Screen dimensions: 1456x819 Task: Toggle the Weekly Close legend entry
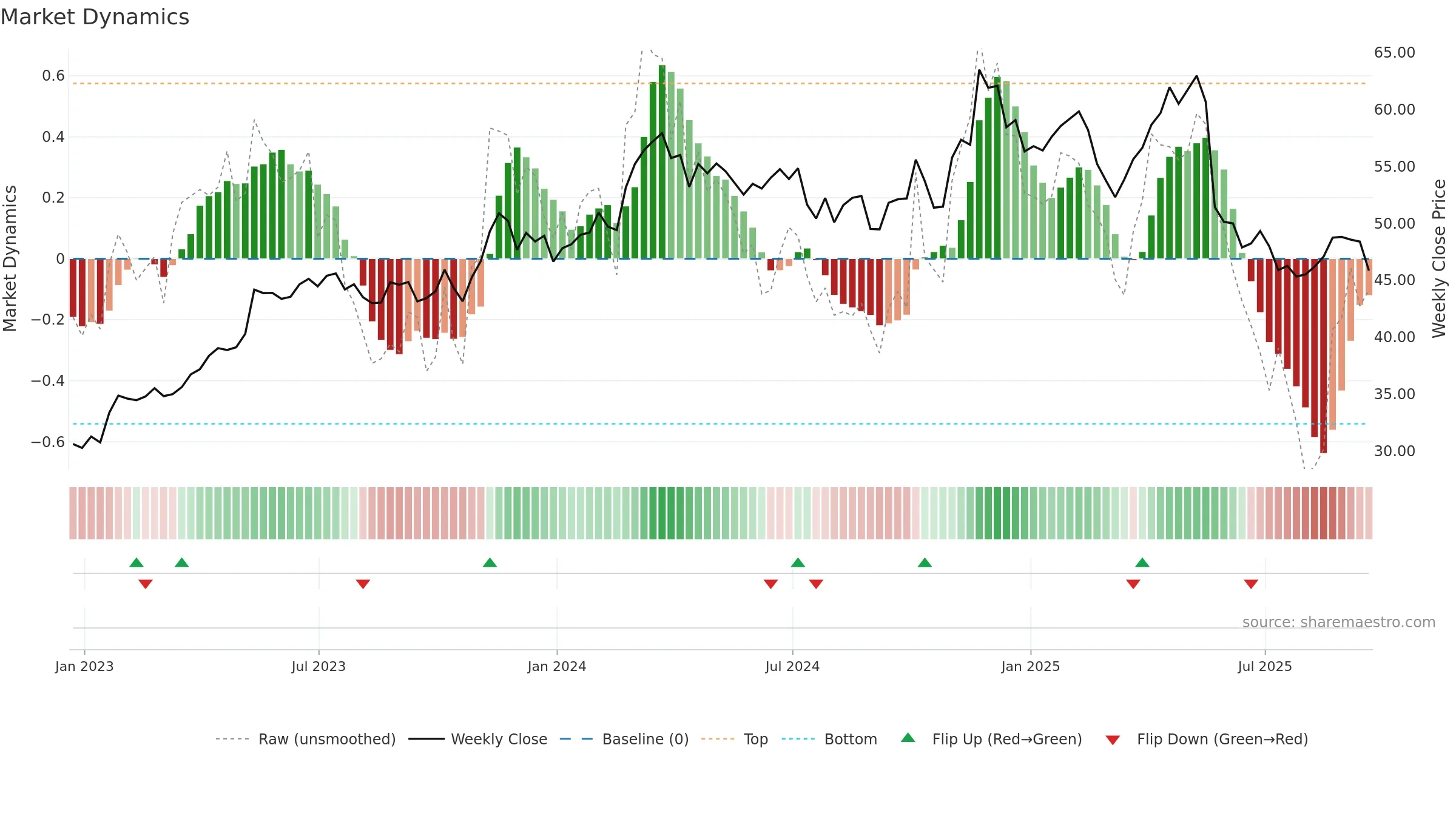(499, 739)
